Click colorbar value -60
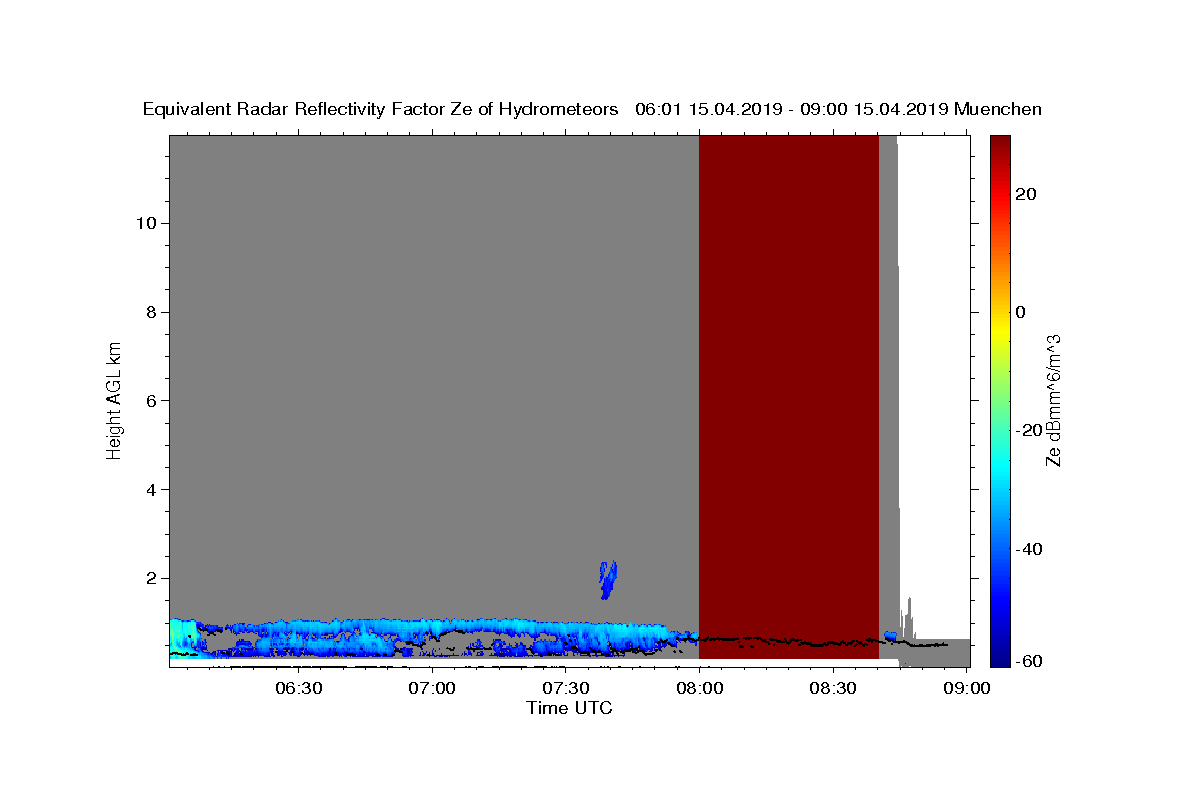1200x800 pixels. (1029, 661)
